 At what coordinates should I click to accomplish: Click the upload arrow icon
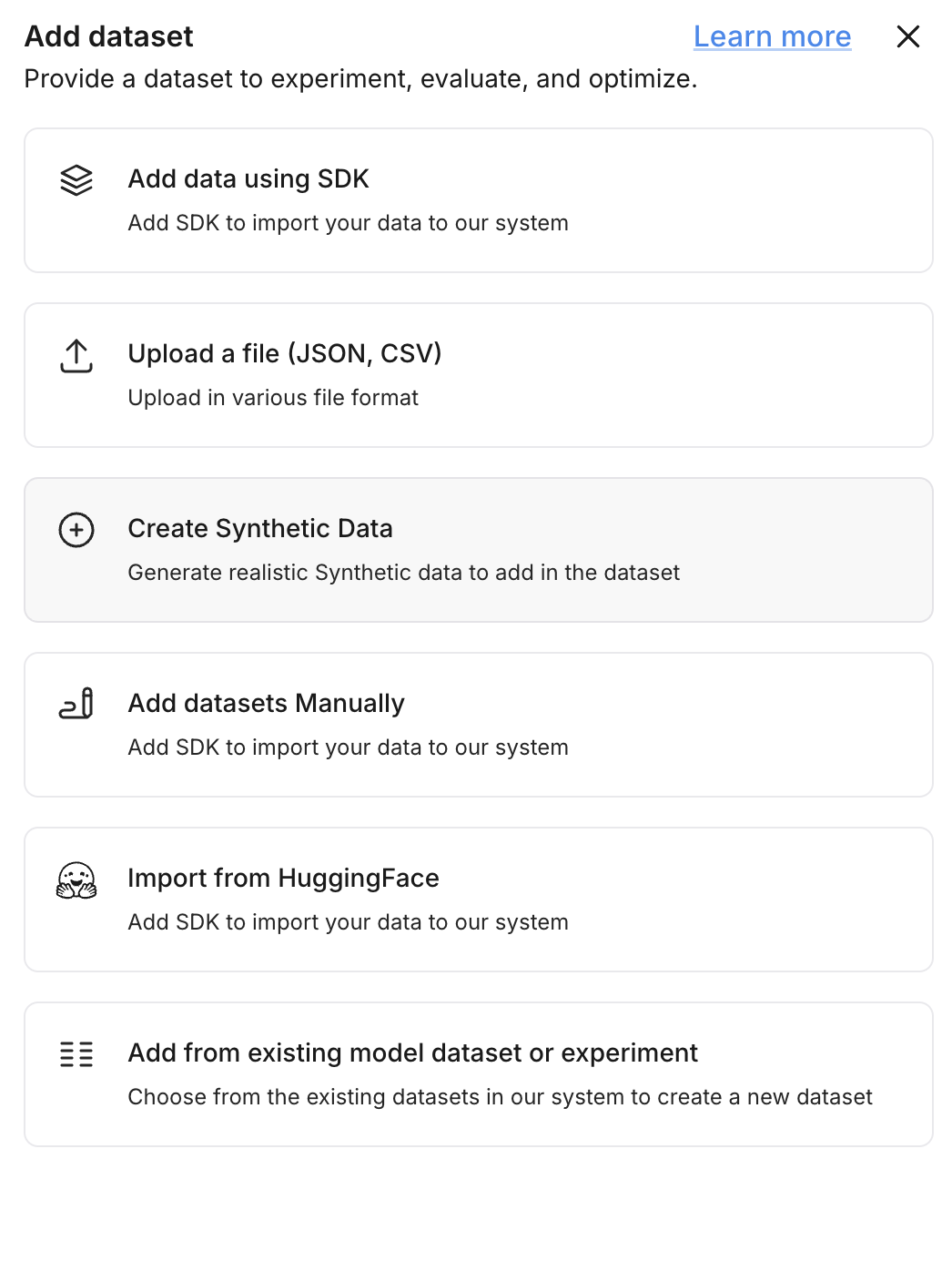(76, 356)
